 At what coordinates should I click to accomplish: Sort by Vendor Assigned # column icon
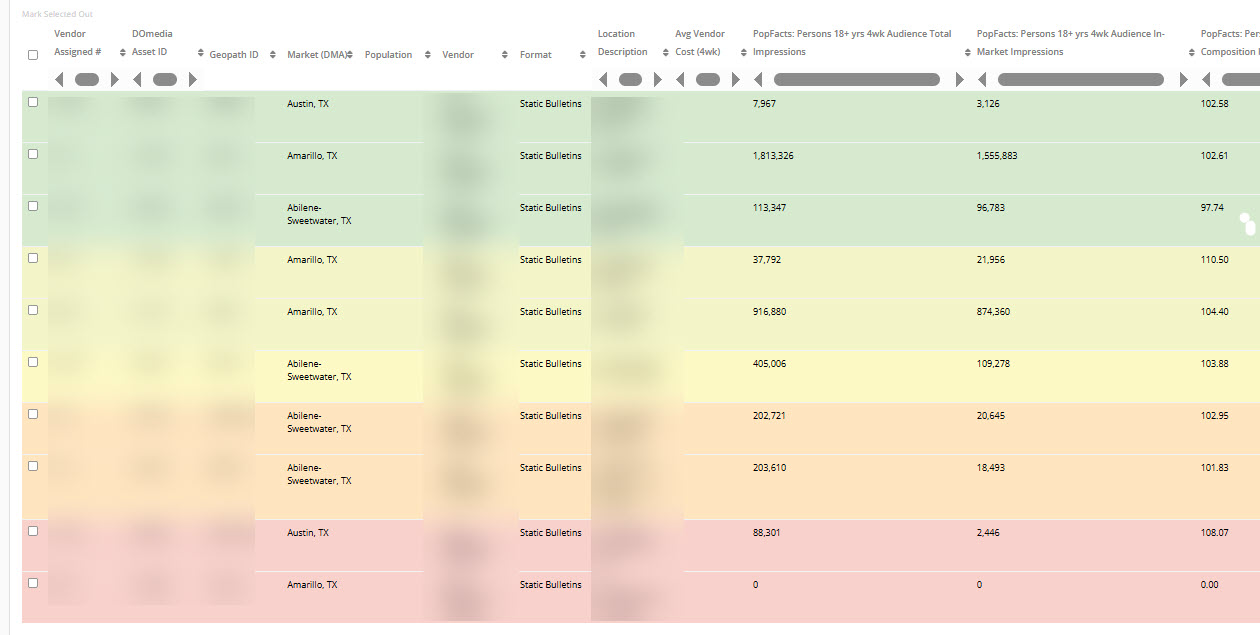click(123, 54)
